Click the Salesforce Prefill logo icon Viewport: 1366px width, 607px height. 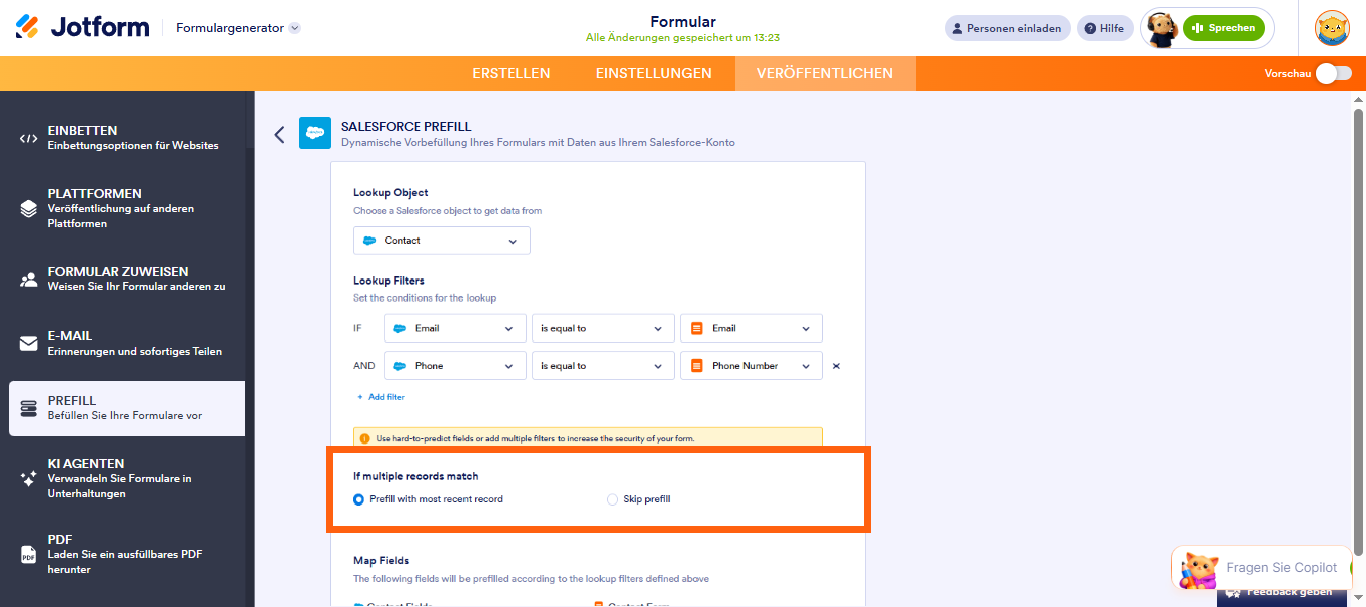[x=315, y=133]
